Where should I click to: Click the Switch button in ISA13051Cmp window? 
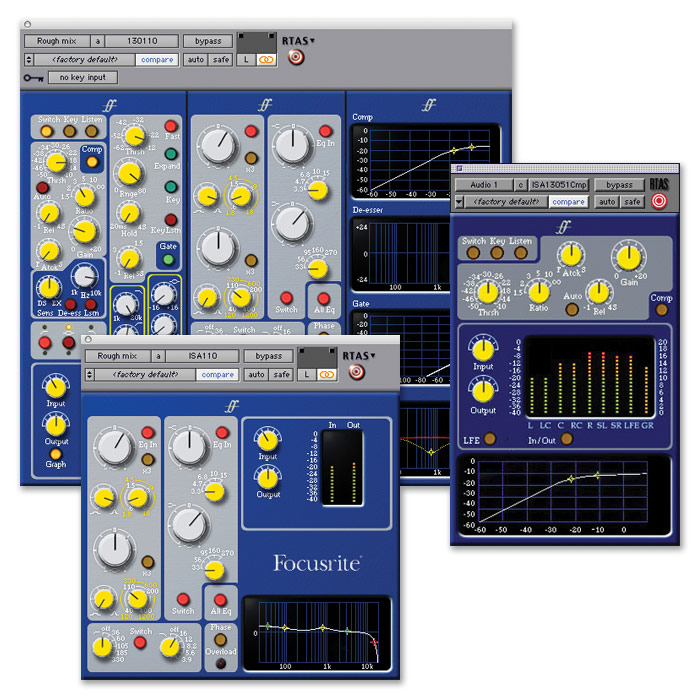tap(473, 253)
